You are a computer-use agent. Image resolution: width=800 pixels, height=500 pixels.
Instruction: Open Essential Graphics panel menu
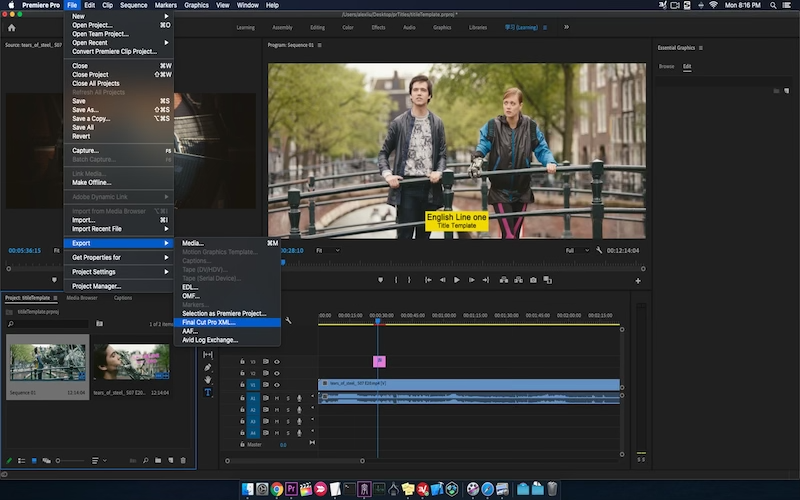click(x=701, y=48)
